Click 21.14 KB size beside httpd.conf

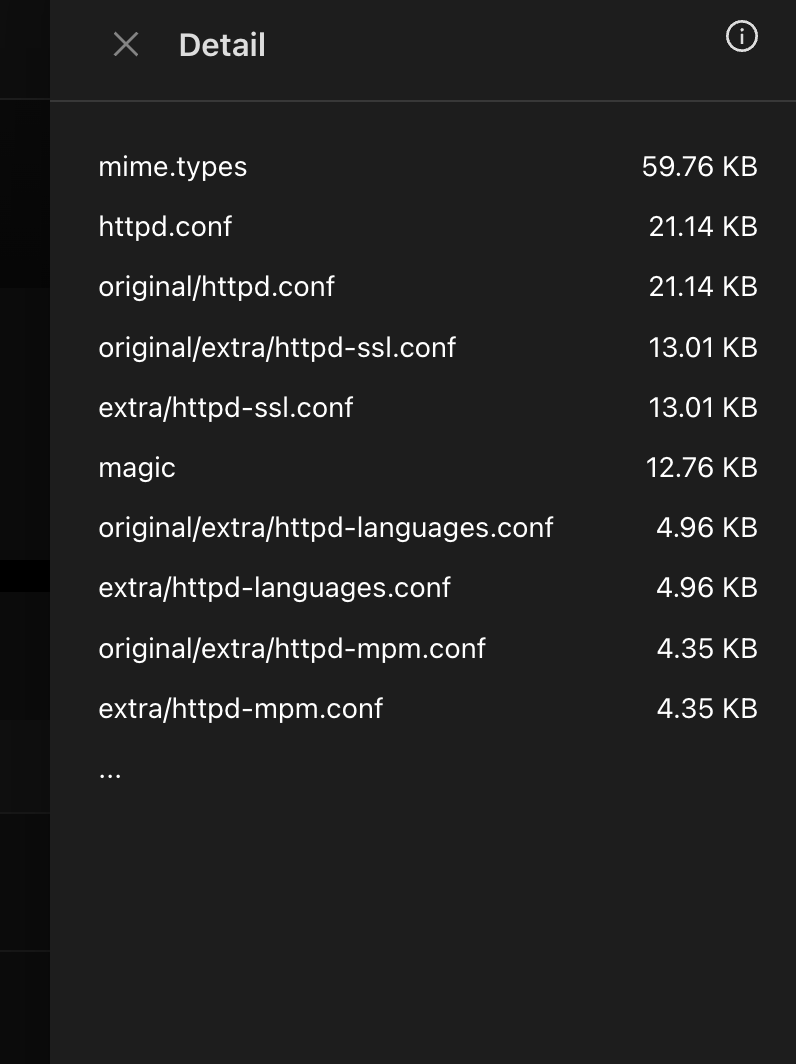pos(703,227)
